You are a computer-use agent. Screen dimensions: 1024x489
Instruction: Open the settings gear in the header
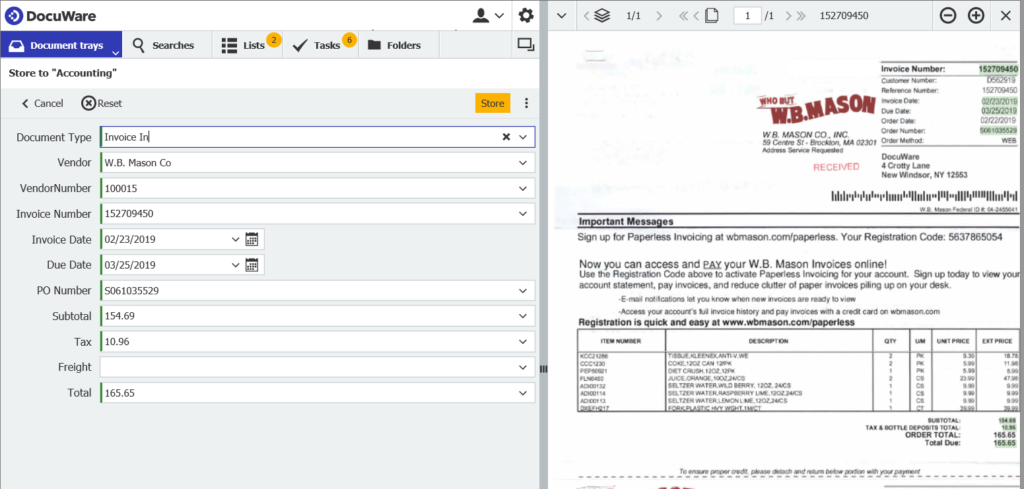coord(525,16)
